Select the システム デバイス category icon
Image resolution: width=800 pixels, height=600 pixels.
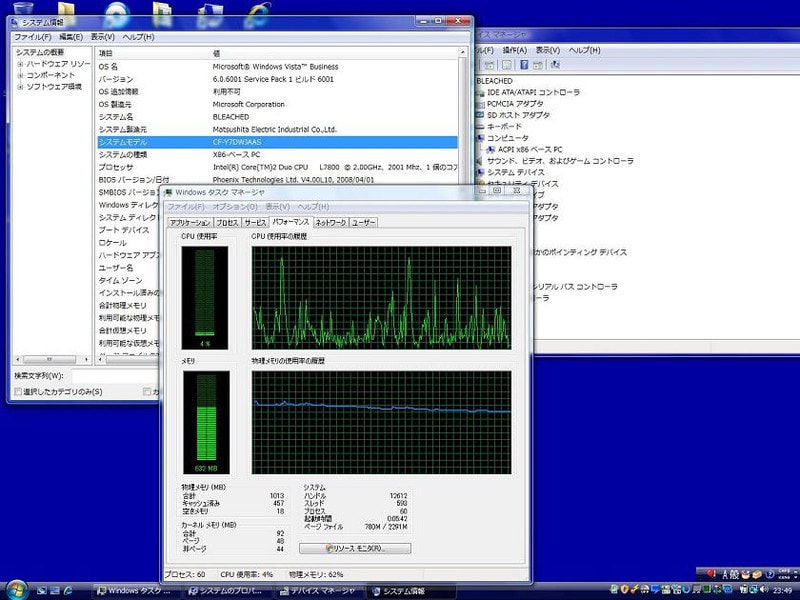point(480,172)
